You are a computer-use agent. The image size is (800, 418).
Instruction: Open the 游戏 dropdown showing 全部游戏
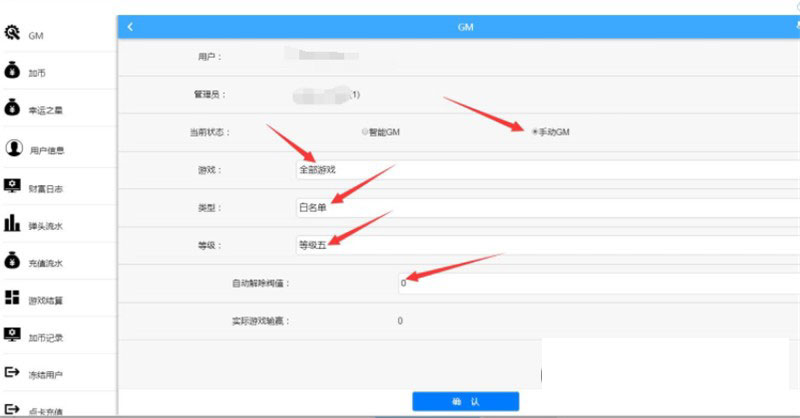540,170
